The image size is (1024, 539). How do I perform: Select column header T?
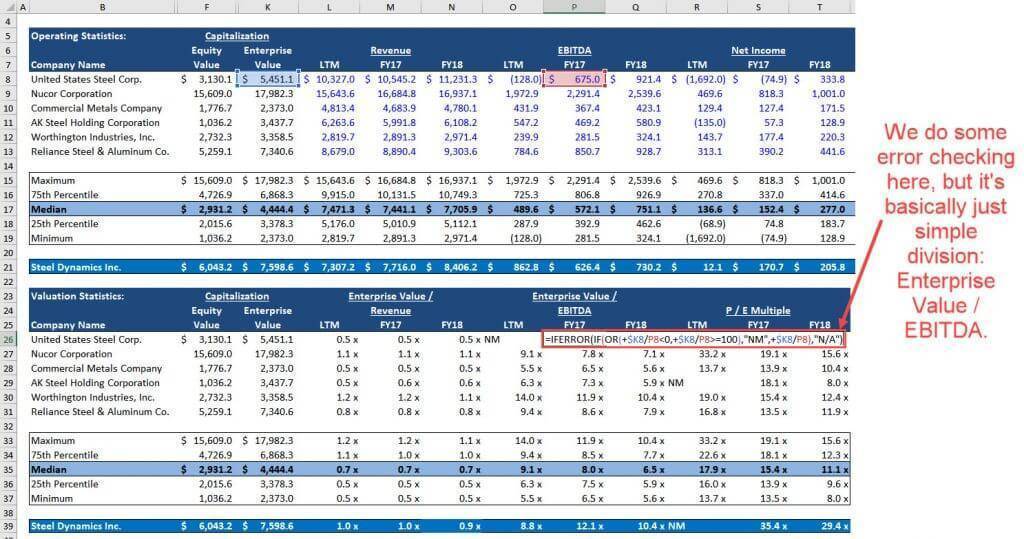(x=820, y=7)
